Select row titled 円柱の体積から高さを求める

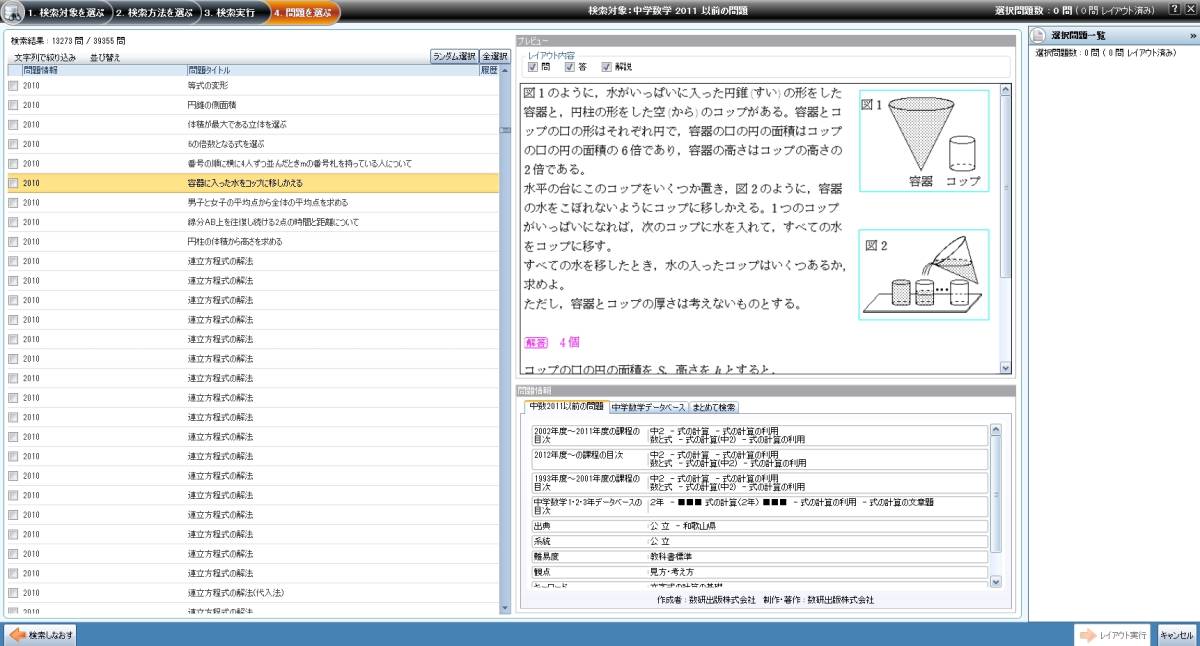[x=253, y=242]
